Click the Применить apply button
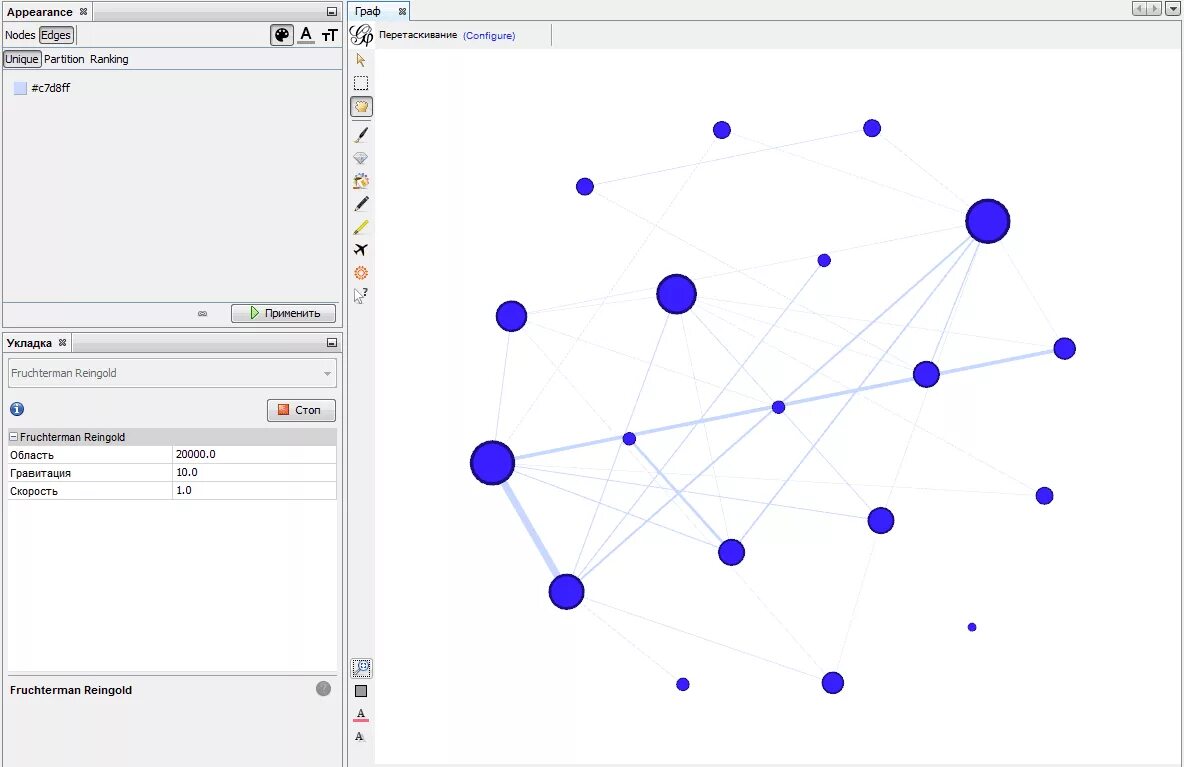 pyautogui.click(x=283, y=313)
